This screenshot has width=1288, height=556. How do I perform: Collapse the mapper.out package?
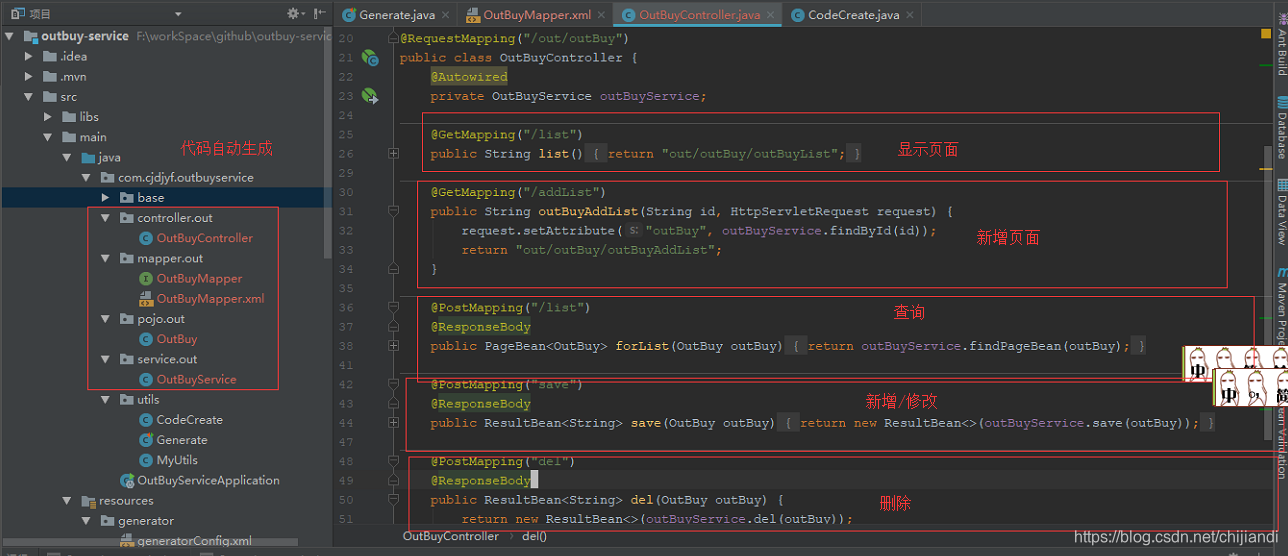(x=106, y=258)
